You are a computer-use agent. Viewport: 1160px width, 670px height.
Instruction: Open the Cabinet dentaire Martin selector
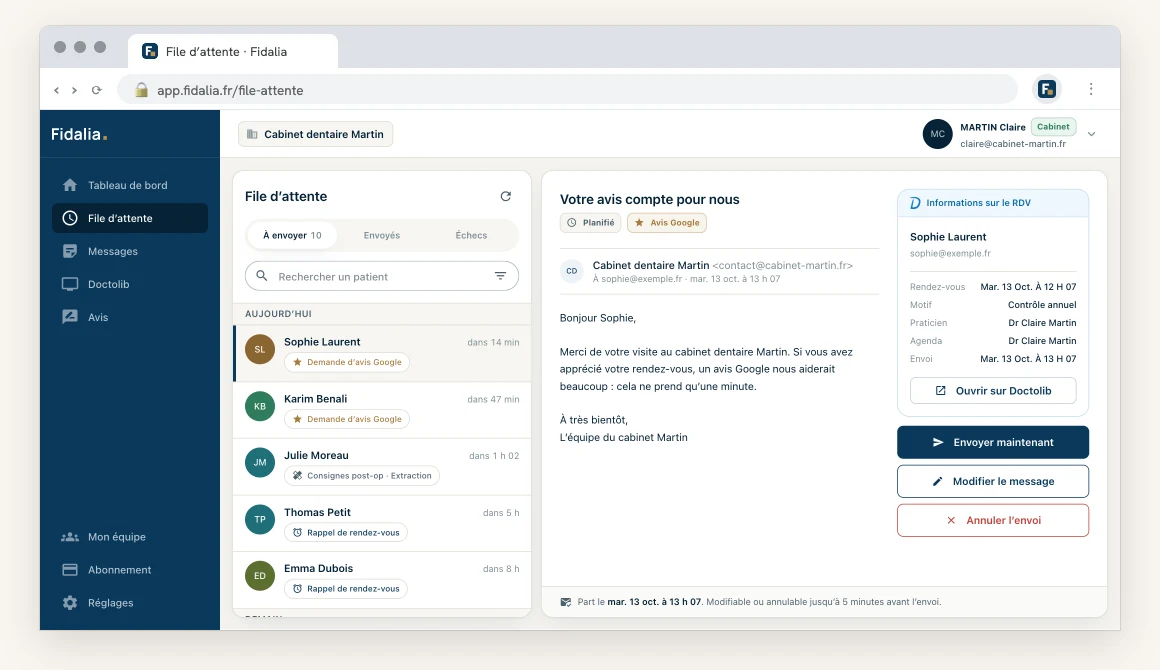coord(316,134)
